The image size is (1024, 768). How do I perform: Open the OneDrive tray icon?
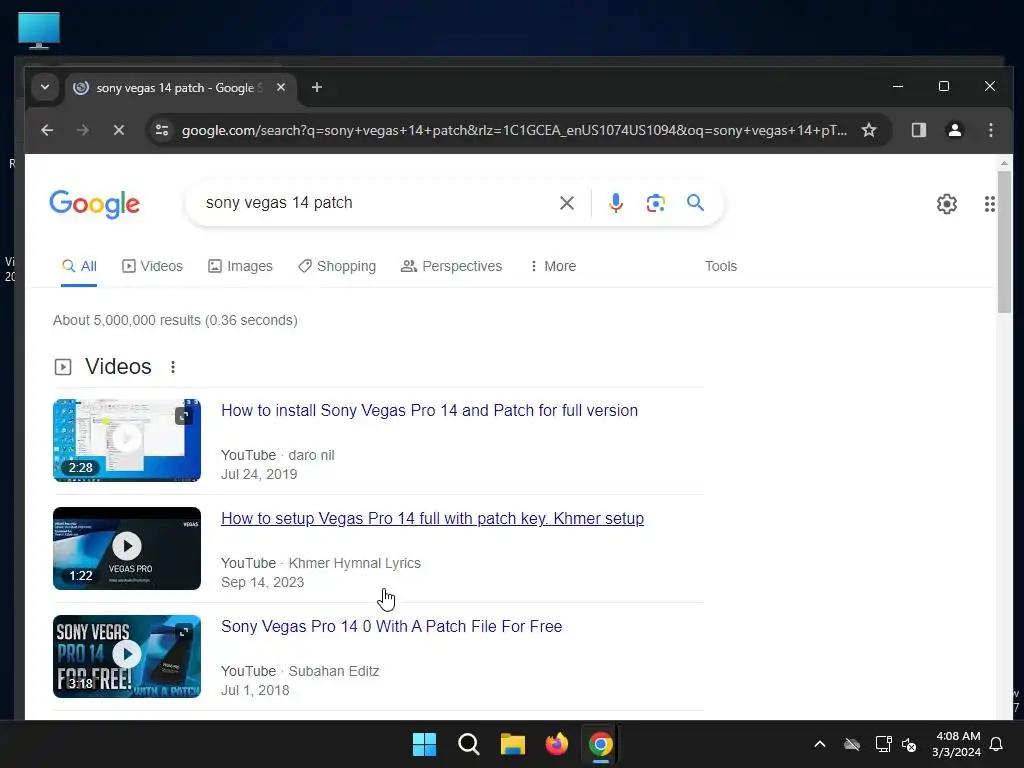tap(852, 744)
